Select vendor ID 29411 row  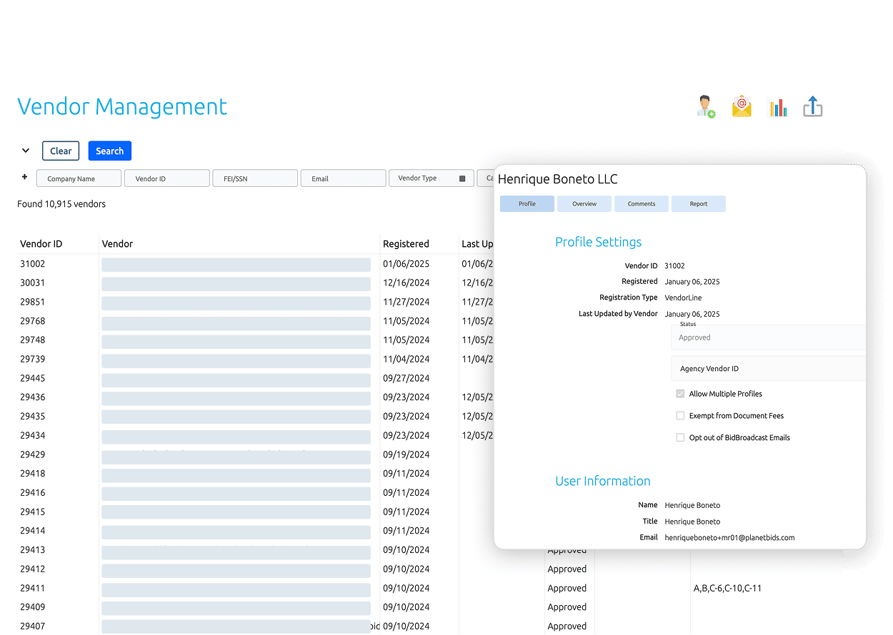tap(32, 588)
